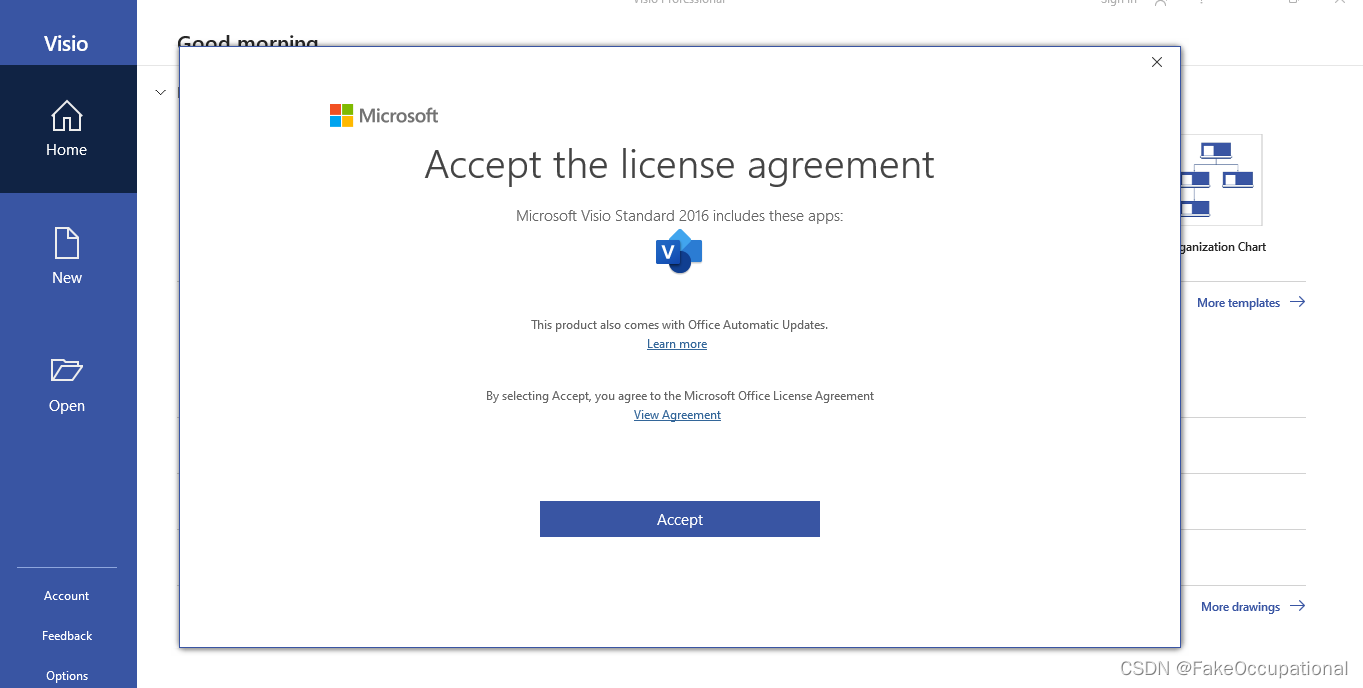This screenshot has height=688, width=1363.
Task: Go to the Open page in sidebar
Action: [67, 385]
